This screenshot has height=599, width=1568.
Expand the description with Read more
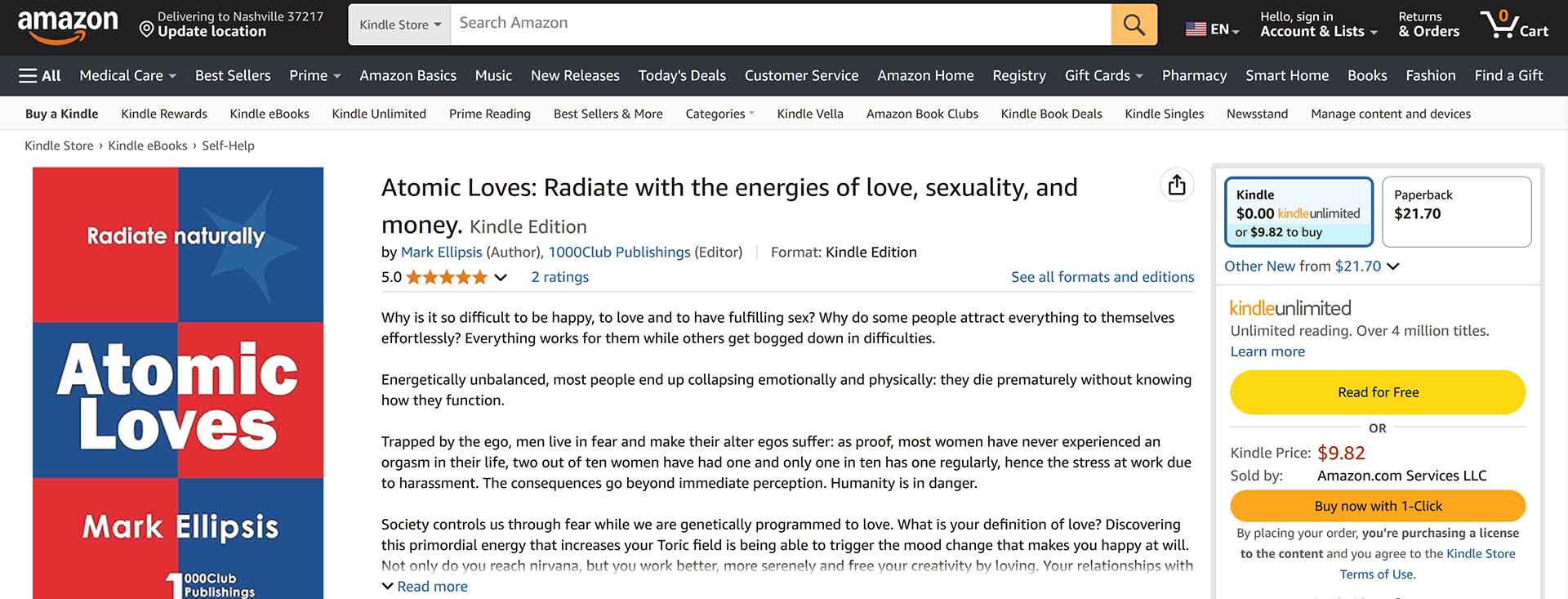click(425, 586)
